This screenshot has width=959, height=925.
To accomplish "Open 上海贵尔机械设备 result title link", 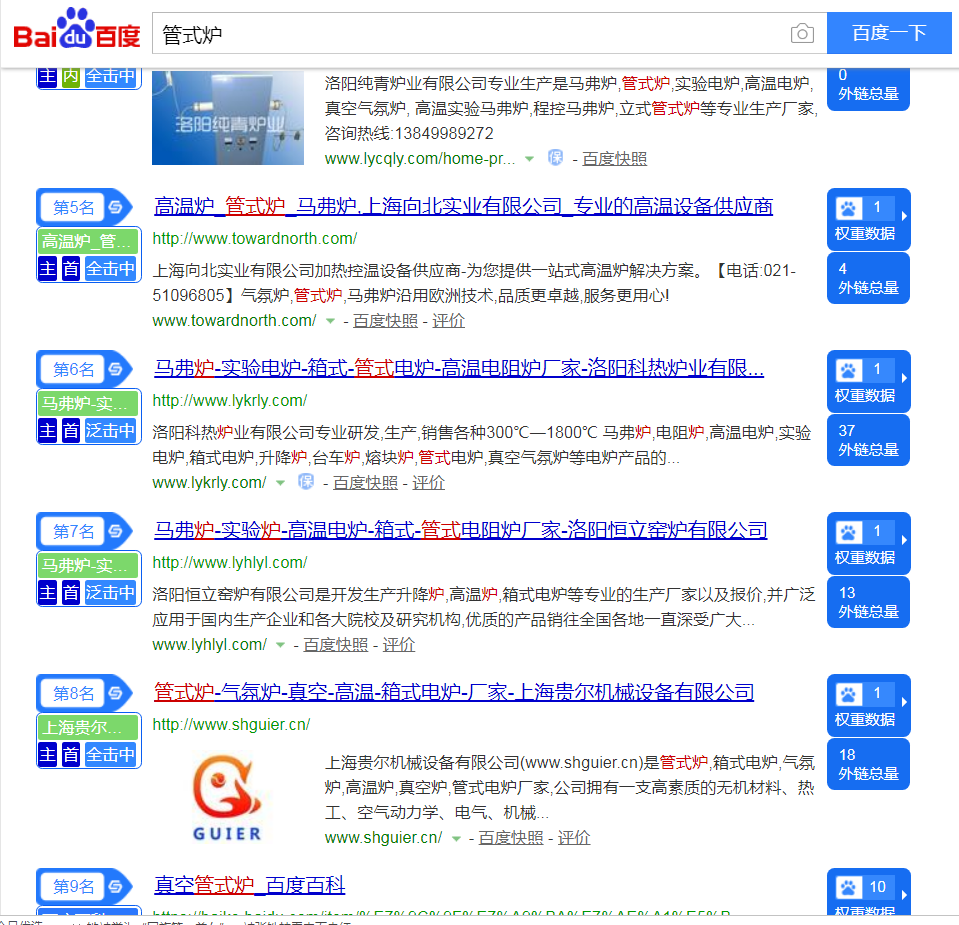I will [x=454, y=692].
